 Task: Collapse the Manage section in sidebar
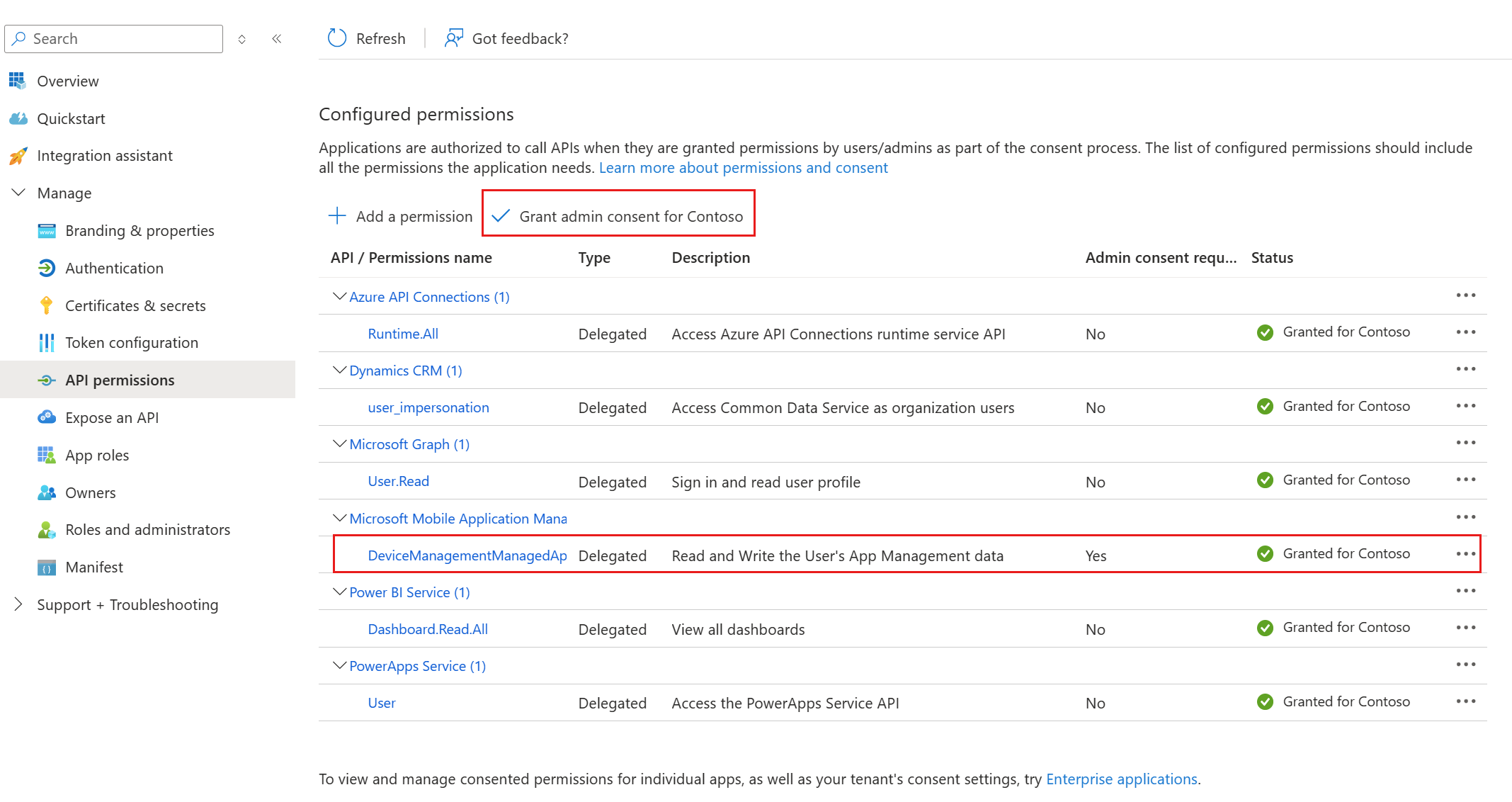click(x=19, y=193)
